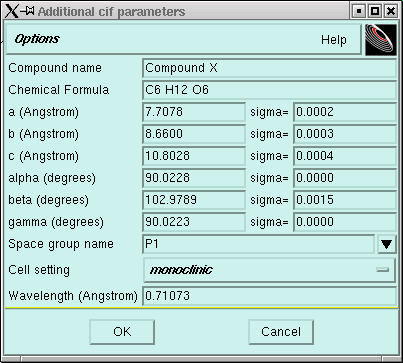Expand the Space group name dropdown arrow

coord(387,244)
